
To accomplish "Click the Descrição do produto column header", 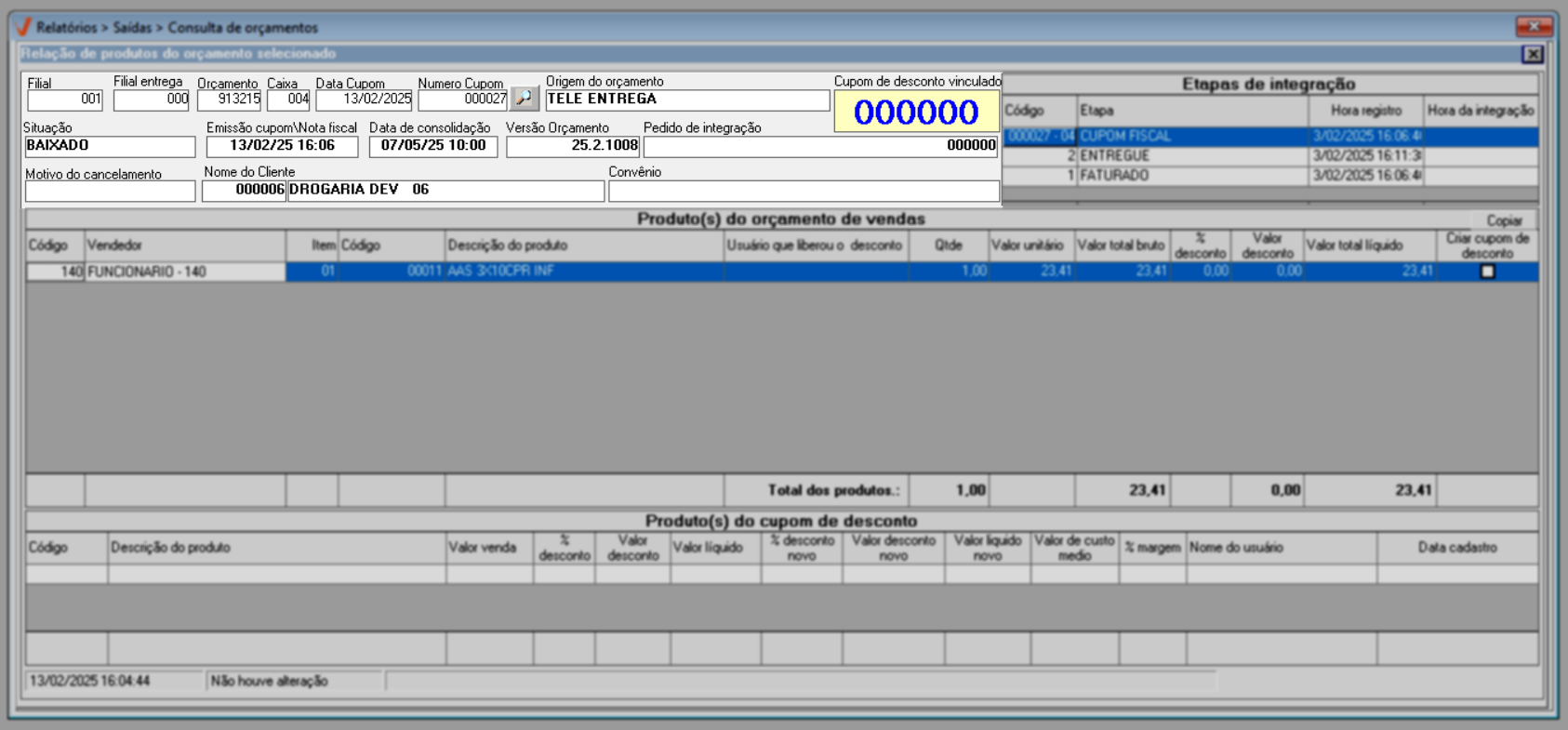I will pos(583,246).
